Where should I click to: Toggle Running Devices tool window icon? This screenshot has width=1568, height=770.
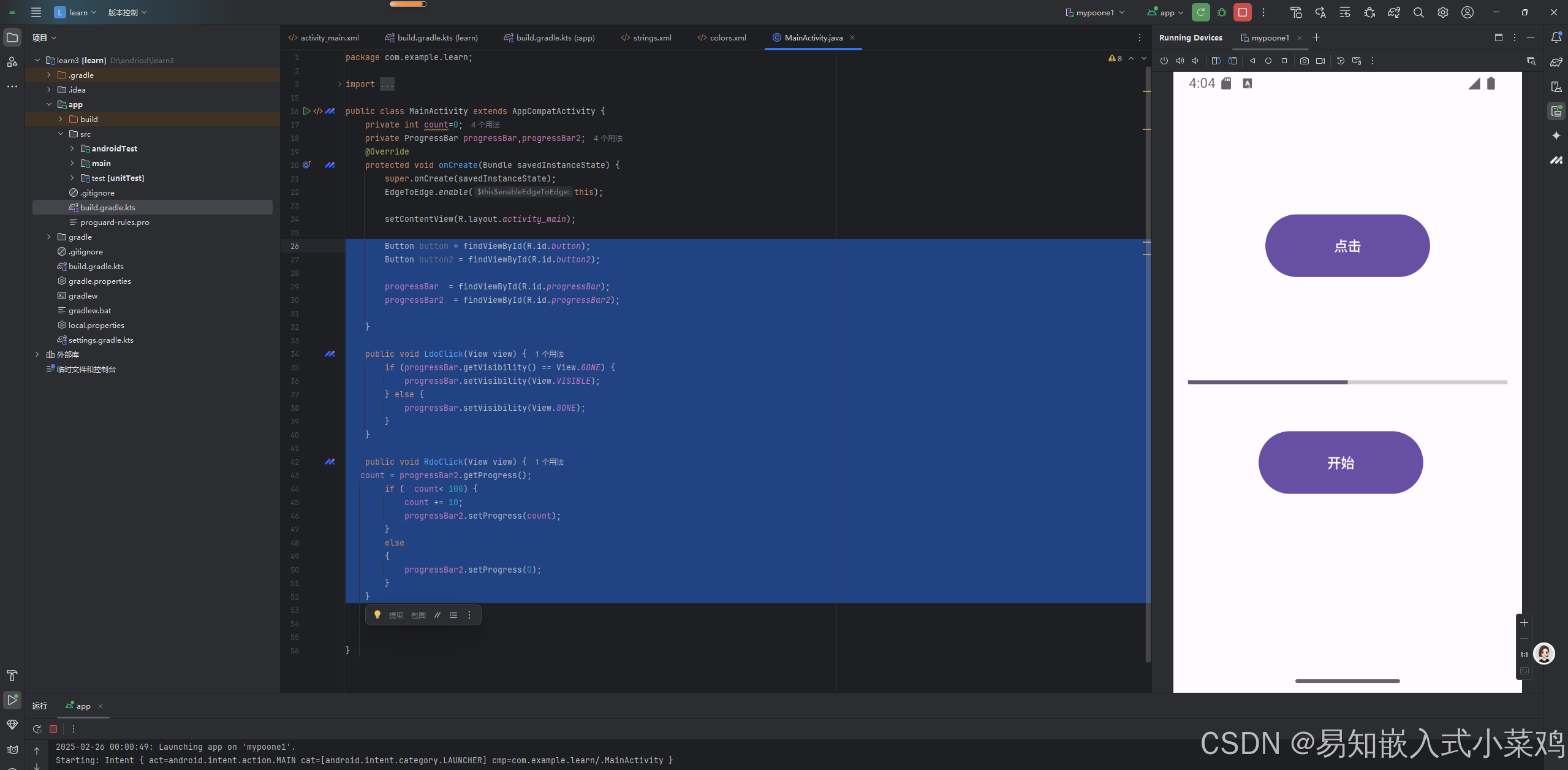coord(1556,111)
